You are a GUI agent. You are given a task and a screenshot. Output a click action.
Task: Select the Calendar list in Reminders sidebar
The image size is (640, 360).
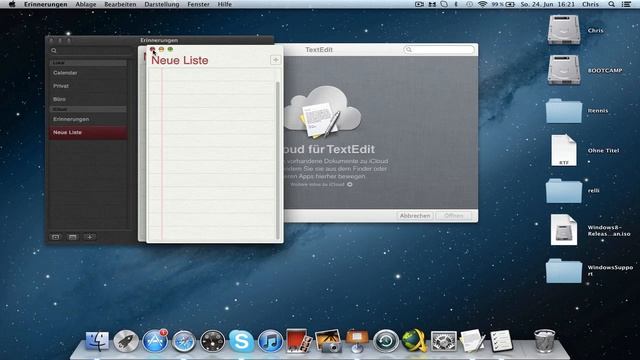88,73
